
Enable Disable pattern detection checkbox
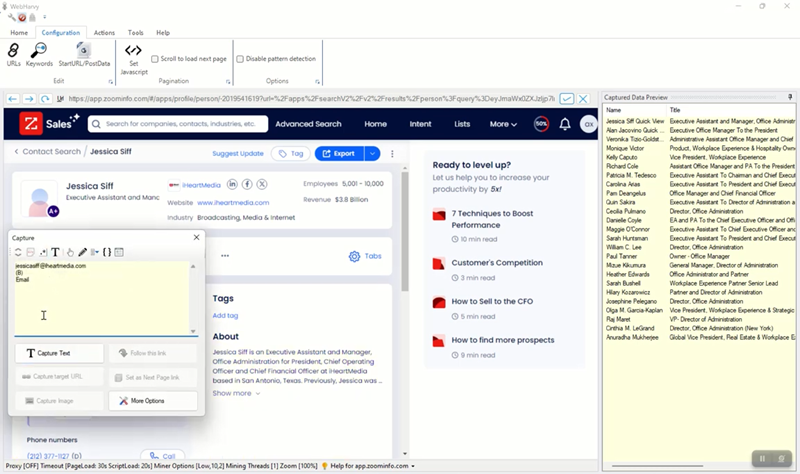[240, 59]
